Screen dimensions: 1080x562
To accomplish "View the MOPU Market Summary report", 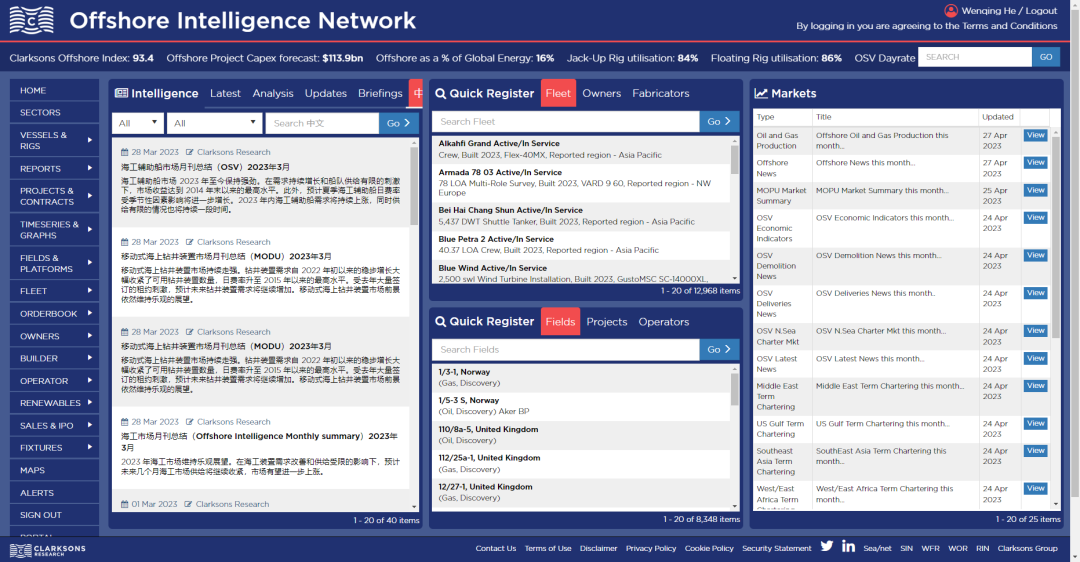I will 1035,190.
